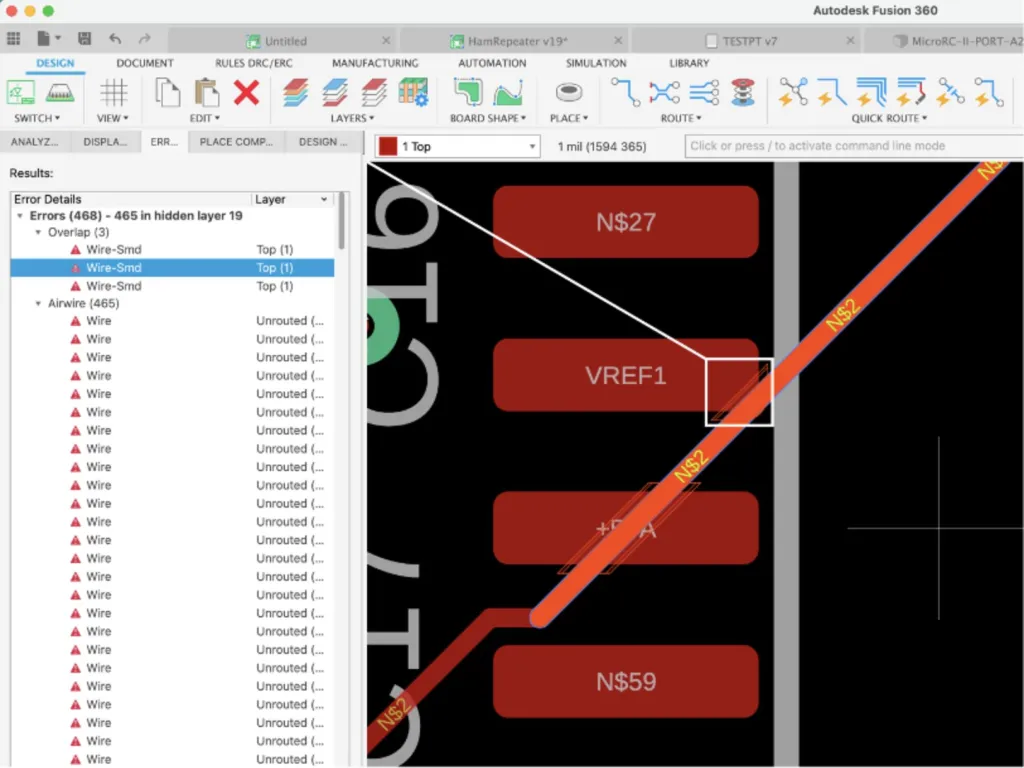Open the Copy document icon
Image resolution: width=1024 pixels, height=768 pixels.
pyautogui.click(x=167, y=93)
